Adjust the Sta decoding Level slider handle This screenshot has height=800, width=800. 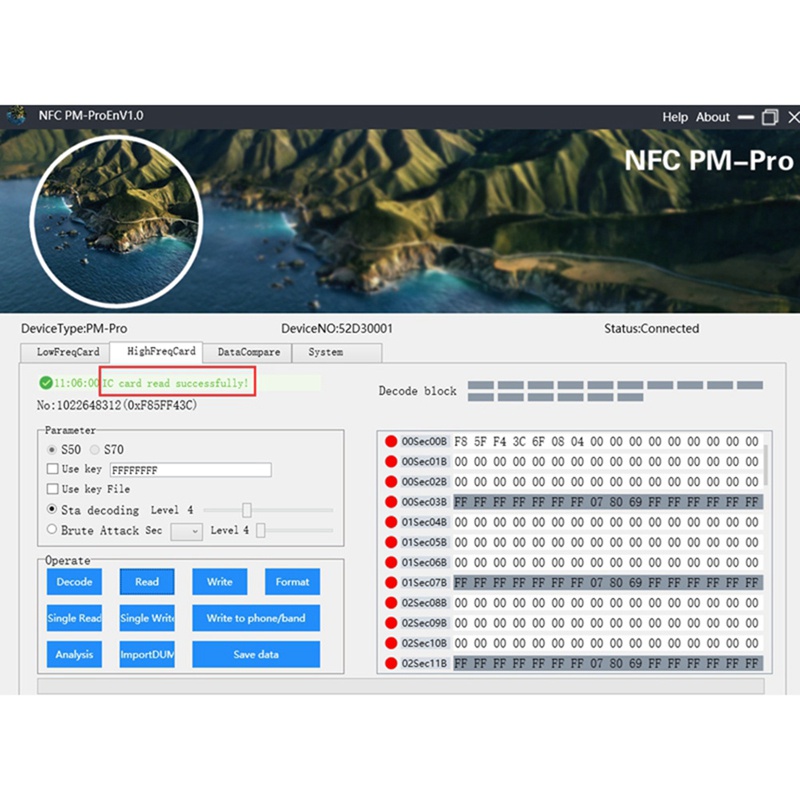point(247,510)
